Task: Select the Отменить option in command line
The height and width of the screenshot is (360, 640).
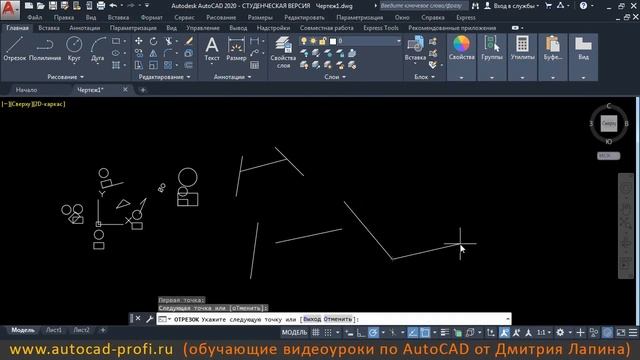Action: 338,319
